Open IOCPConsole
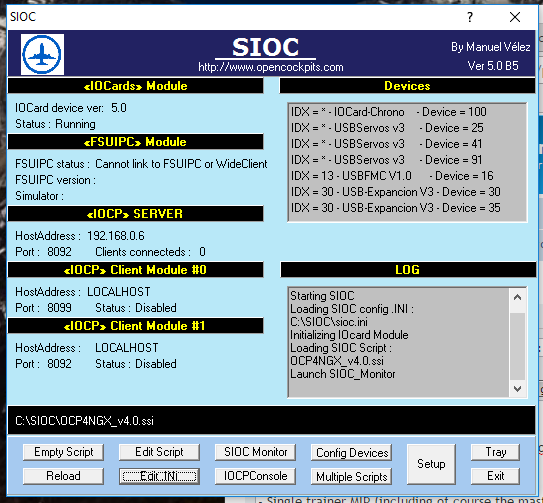The image size is (543, 503). coord(255,476)
